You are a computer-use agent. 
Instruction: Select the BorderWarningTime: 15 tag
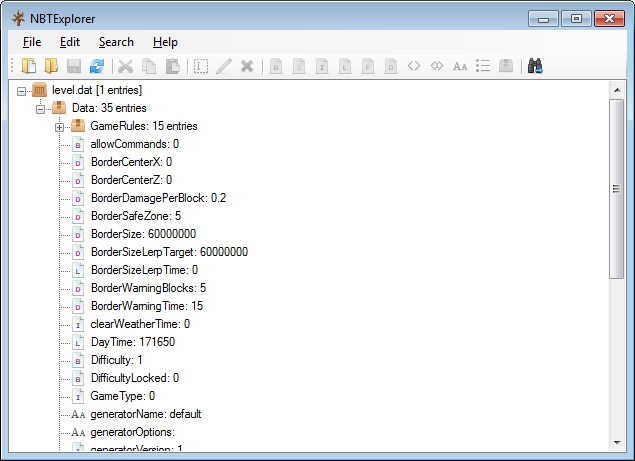coord(147,306)
